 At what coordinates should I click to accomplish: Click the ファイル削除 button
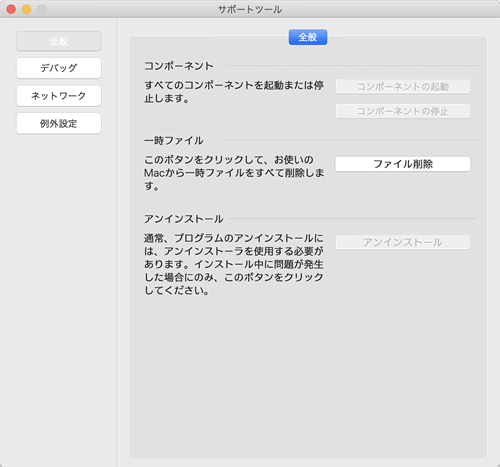[x=403, y=164]
